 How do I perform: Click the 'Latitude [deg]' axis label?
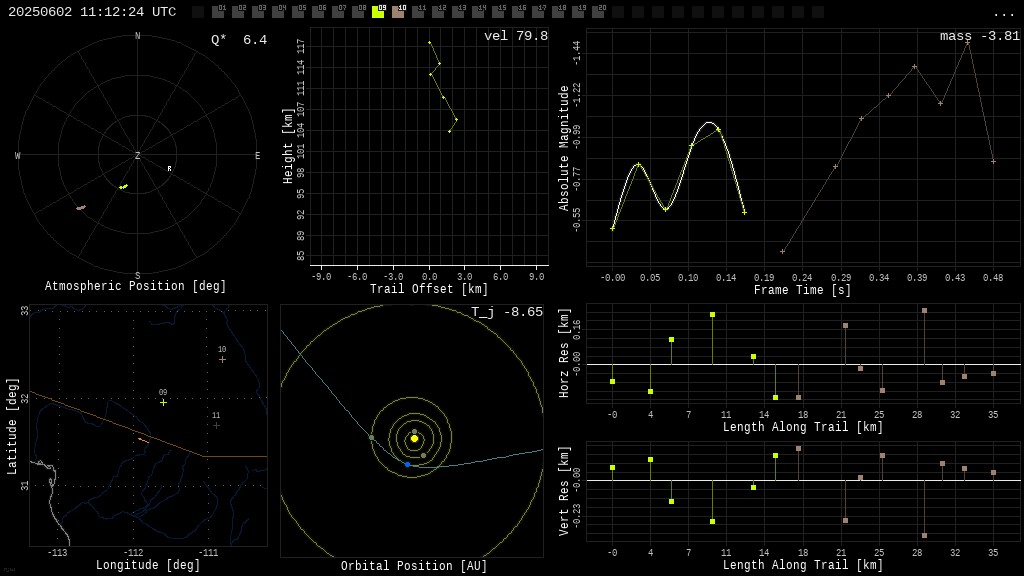[x=12, y=426]
